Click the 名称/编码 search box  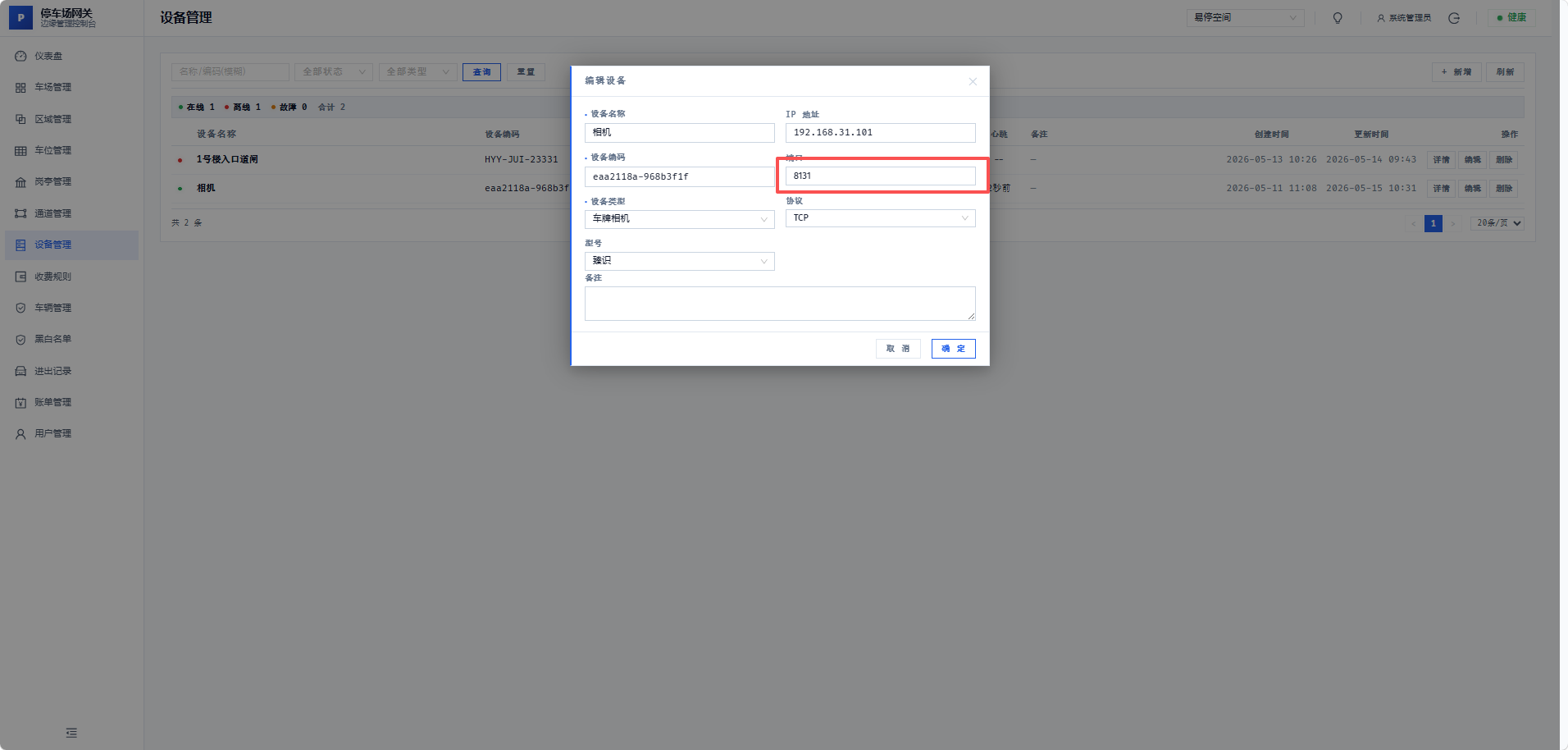coord(230,72)
